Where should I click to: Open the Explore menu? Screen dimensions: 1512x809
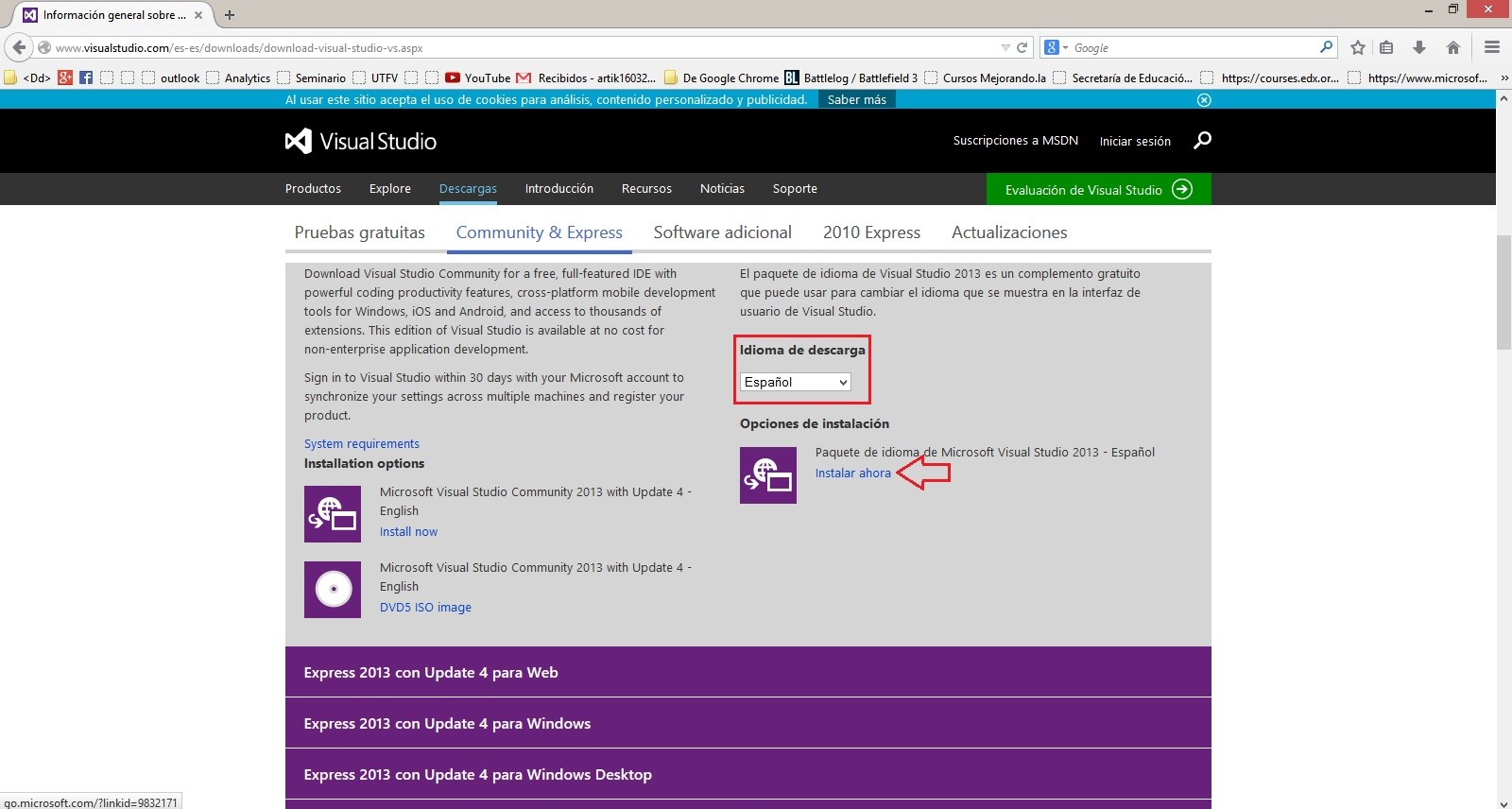click(x=390, y=189)
